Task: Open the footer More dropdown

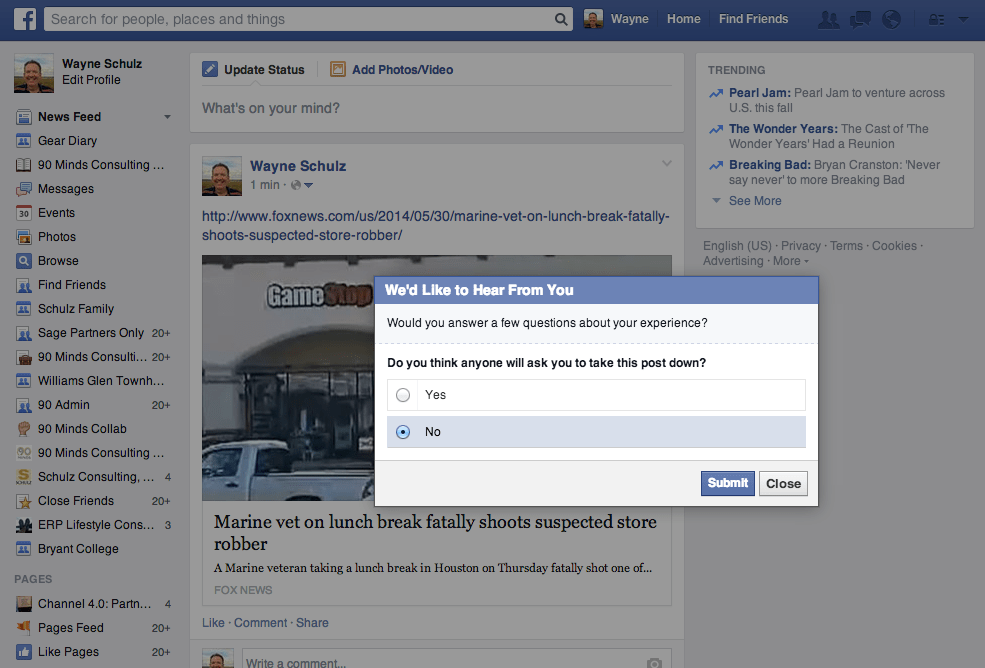Action: tap(791, 261)
